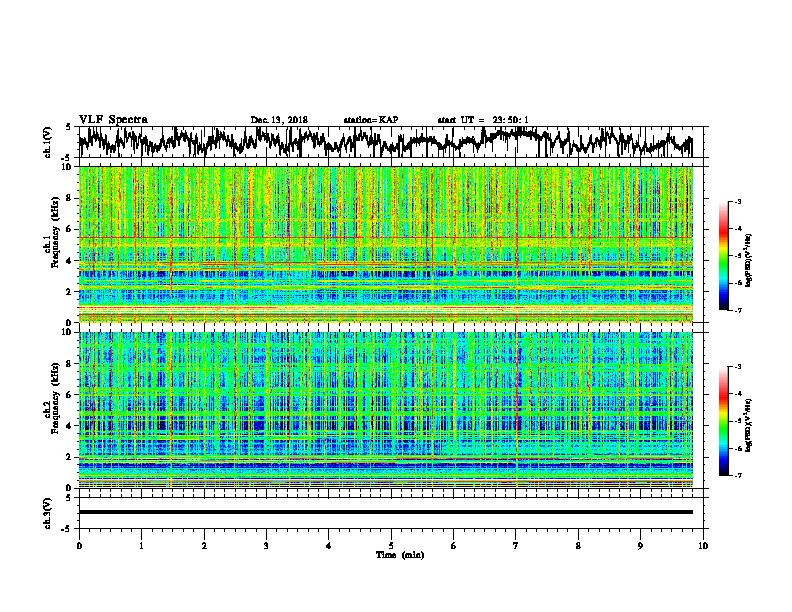Click the "VLF Spectra" title text
The width and height of the screenshot is (792, 612).
click(x=113, y=119)
